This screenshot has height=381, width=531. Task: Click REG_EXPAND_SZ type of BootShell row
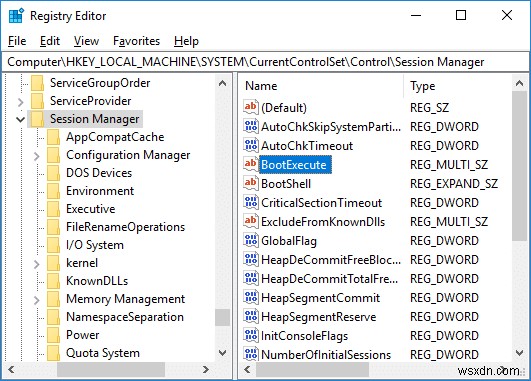click(x=454, y=184)
